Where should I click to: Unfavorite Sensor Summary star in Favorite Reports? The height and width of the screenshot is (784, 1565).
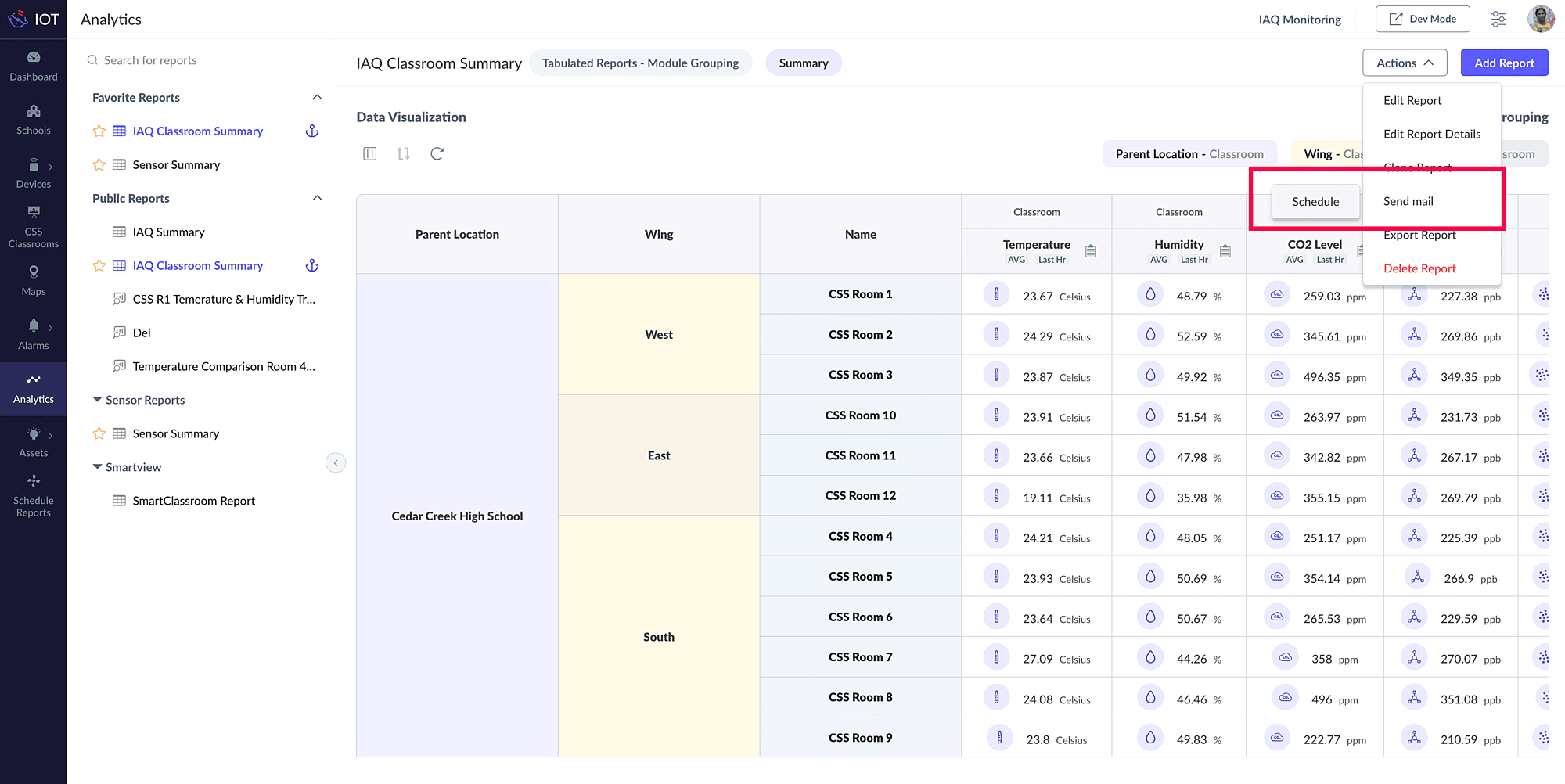[x=99, y=165]
